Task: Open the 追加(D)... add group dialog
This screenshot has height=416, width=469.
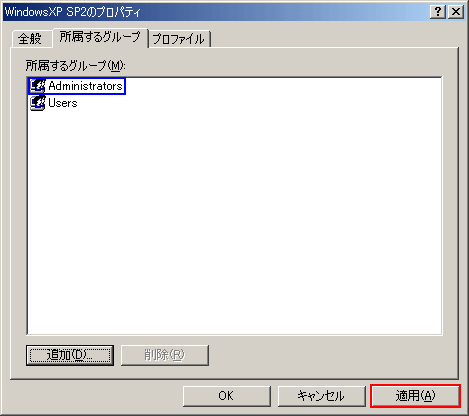Action: tap(70, 355)
